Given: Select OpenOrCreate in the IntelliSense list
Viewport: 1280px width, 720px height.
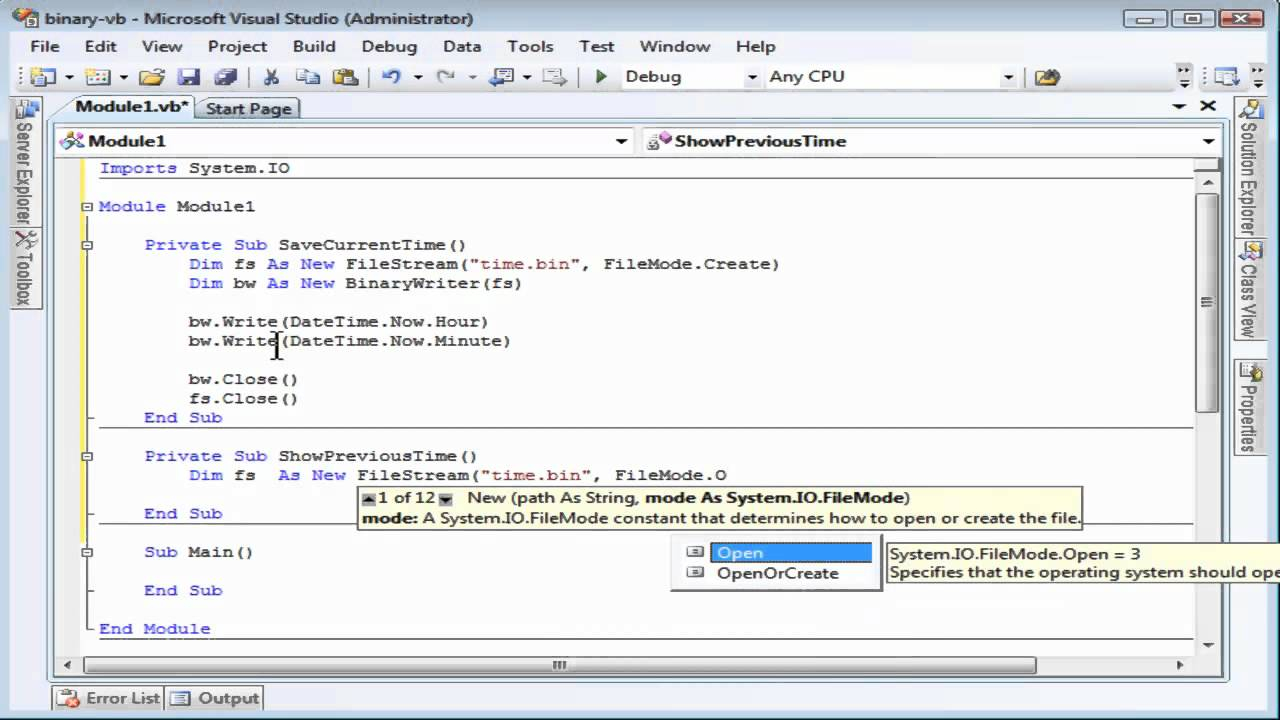Looking at the screenshot, I should (779, 573).
